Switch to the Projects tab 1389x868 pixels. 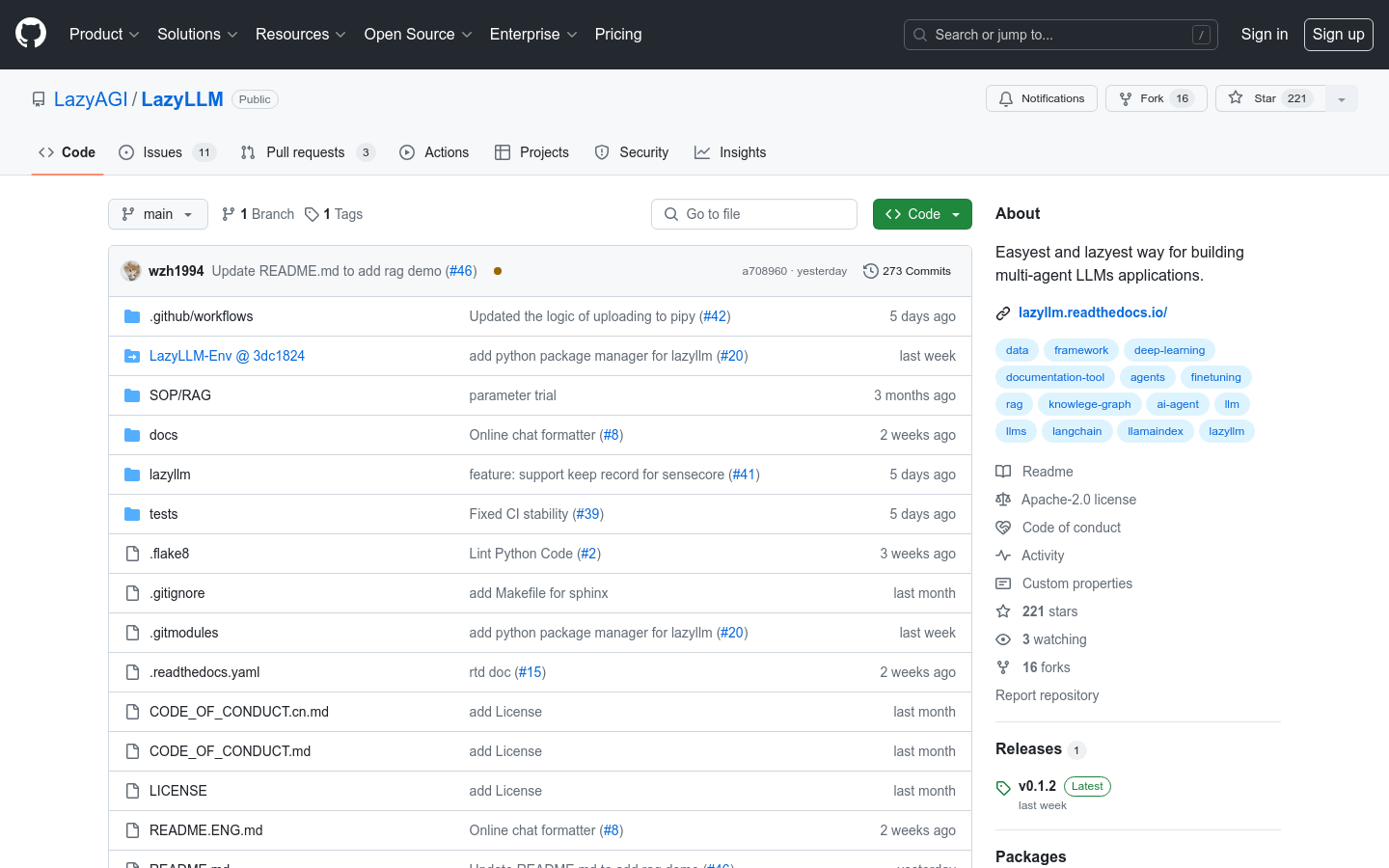coord(531,152)
